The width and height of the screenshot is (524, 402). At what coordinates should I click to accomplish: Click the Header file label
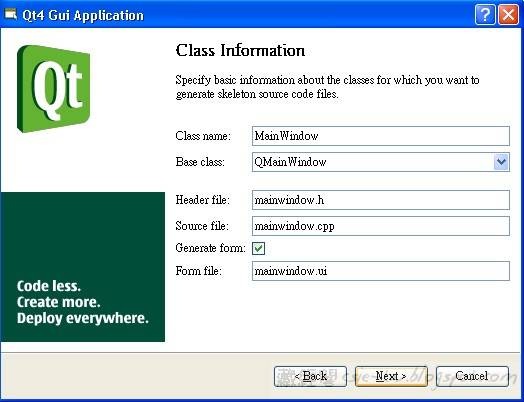point(203,200)
